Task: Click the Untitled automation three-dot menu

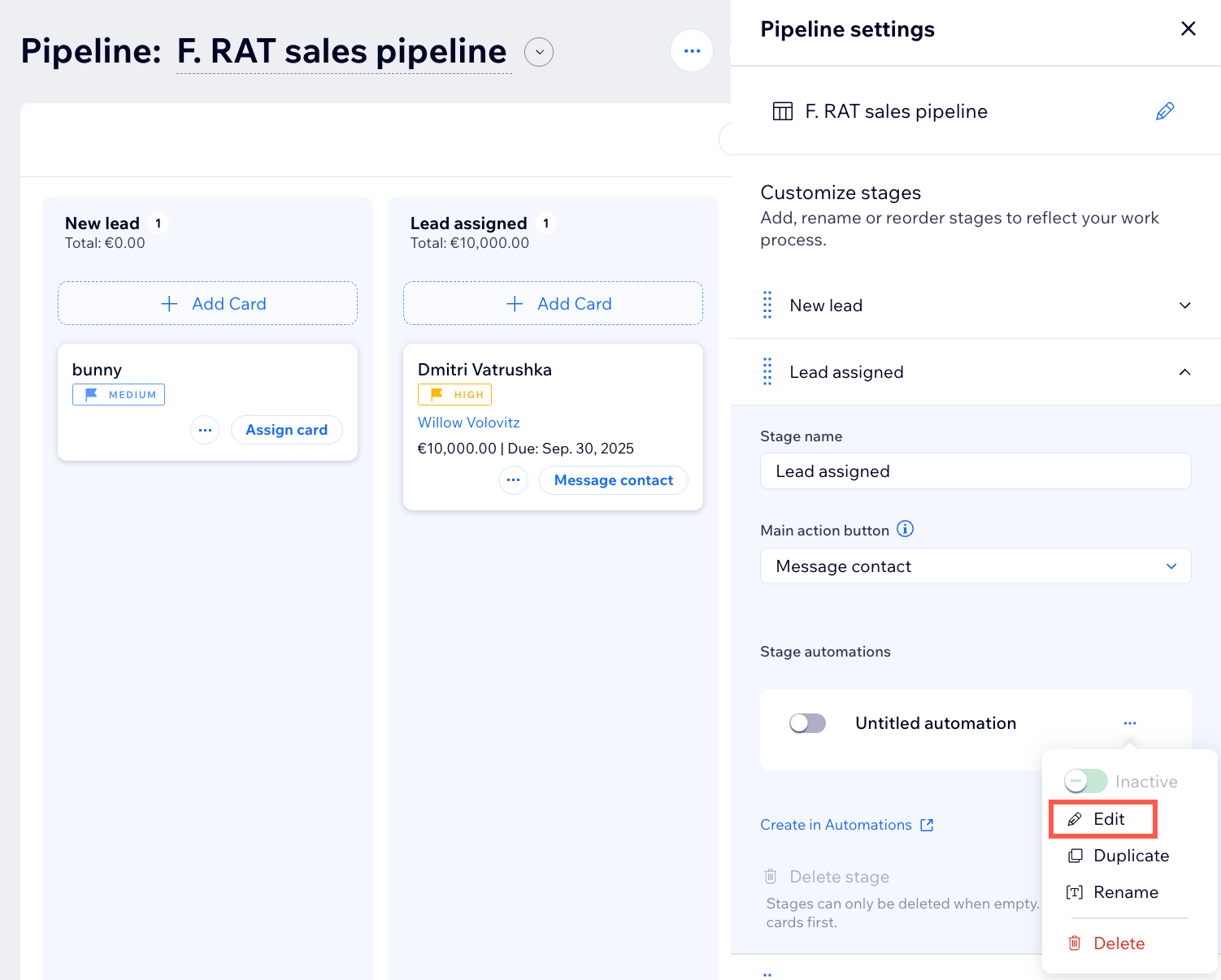Action: [x=1129, y=723]
